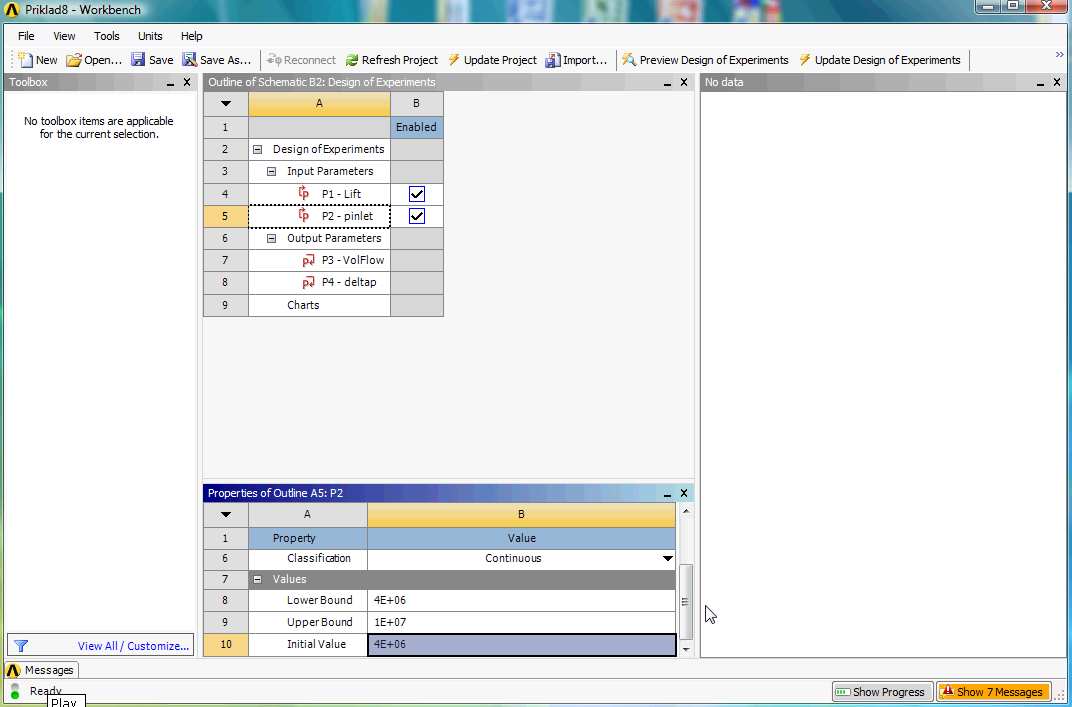Click the warning icon on Show 7 Messages
The height and width of the screenshot is (707, 1072).
(x=948, y=691)
